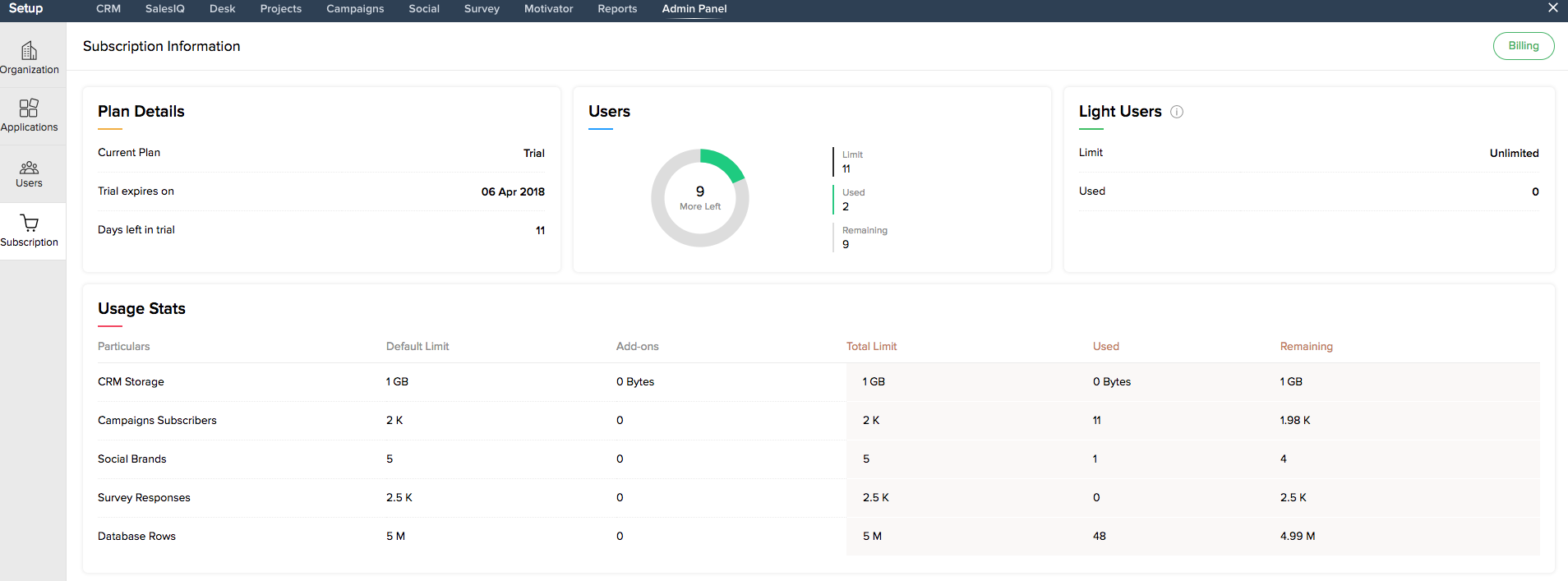1568x581 pixels.
Task: Click the '9 More Left' chart label
Action: [700, 198]
